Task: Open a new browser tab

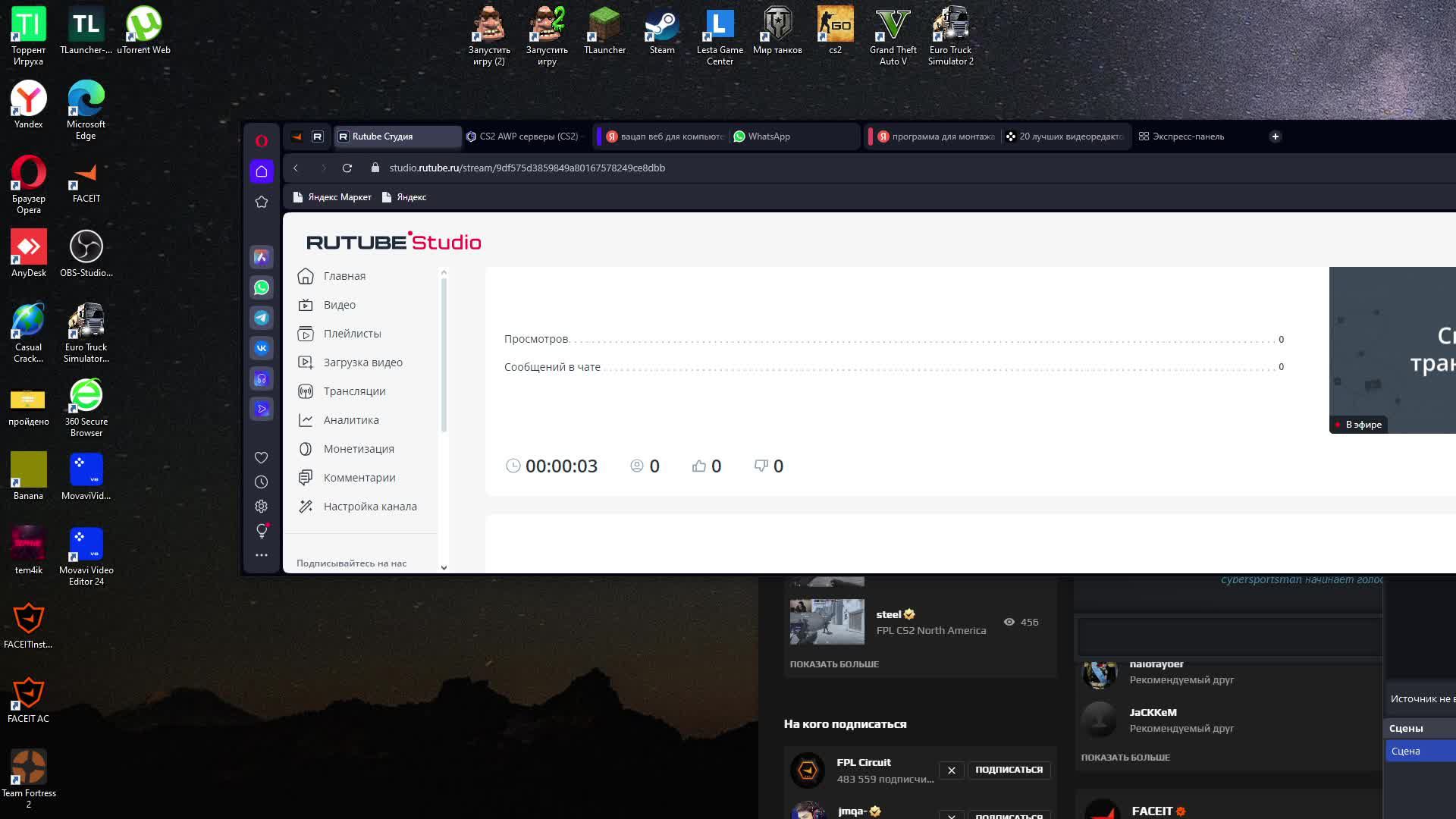Action: (x=1276, y=136)
